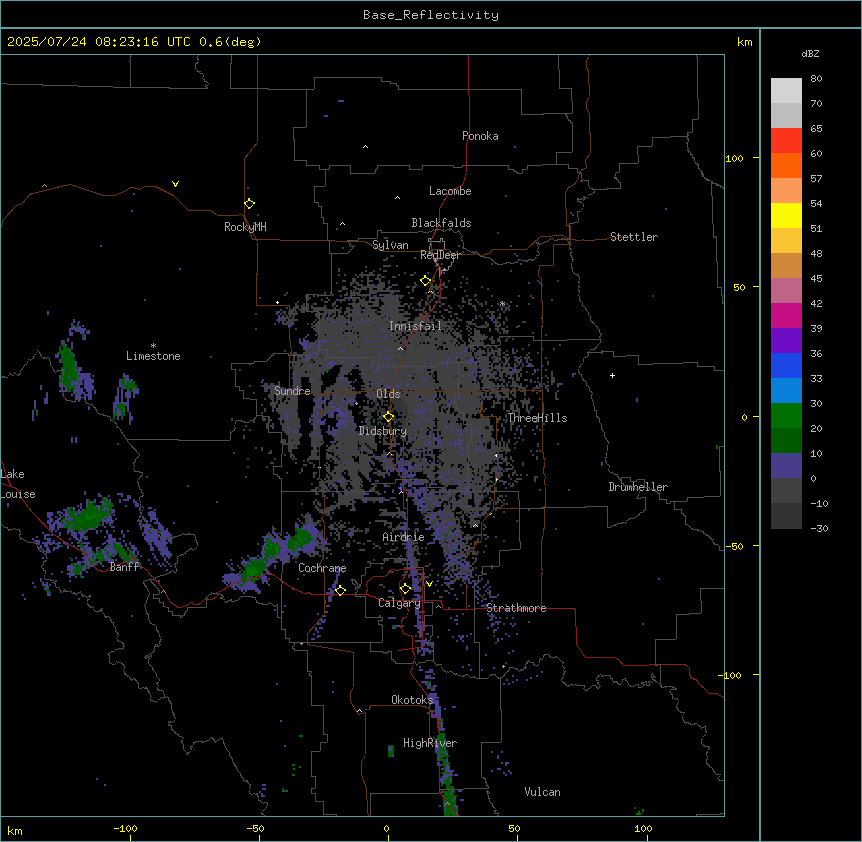Image resolution: width=862 pixels, height=842 pixels.
Task: Click the Olds label
Action: [388, 394]
